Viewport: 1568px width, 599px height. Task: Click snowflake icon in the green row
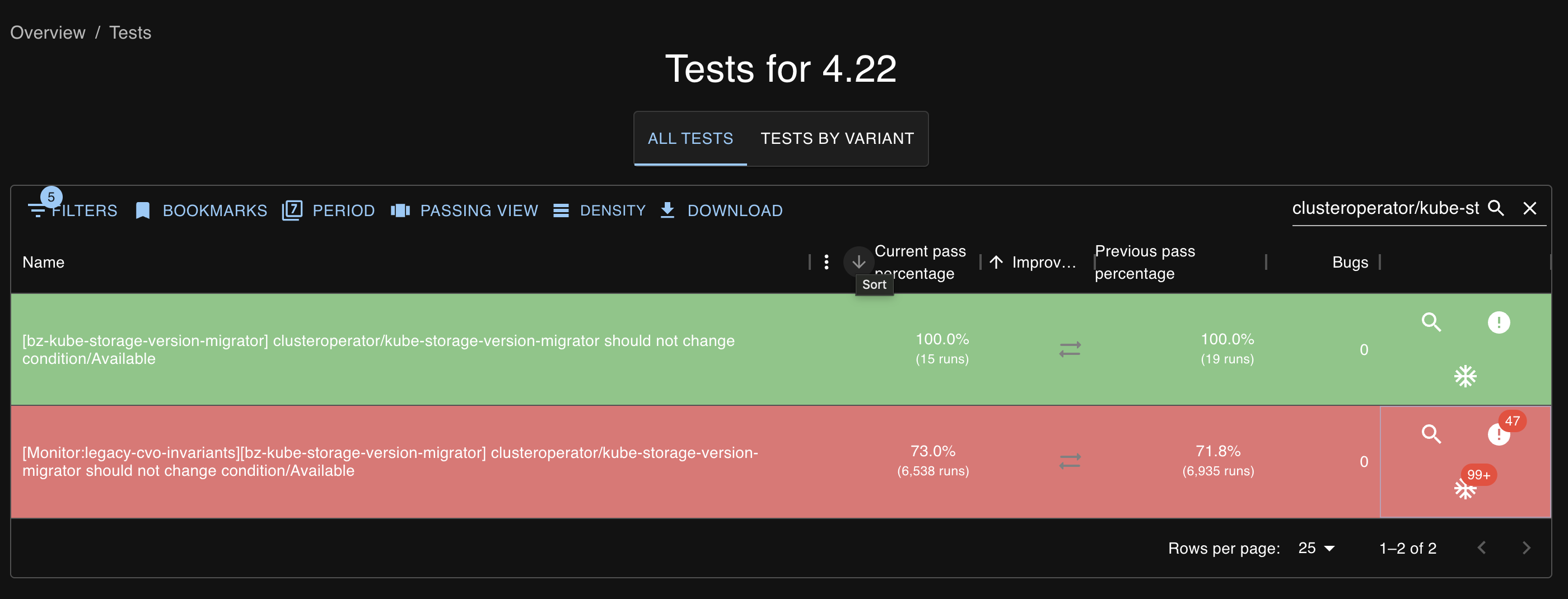pos(1465,376)
